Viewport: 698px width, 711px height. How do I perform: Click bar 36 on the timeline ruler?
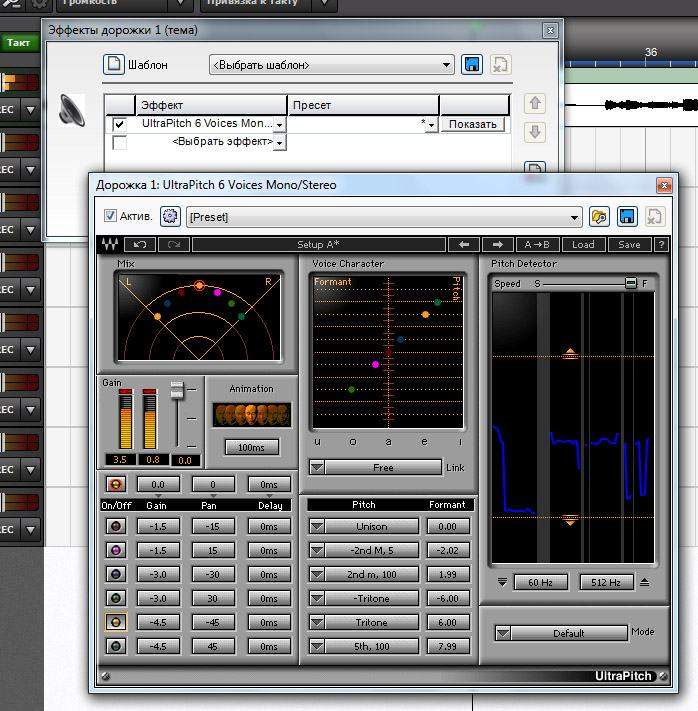point(650,53)
